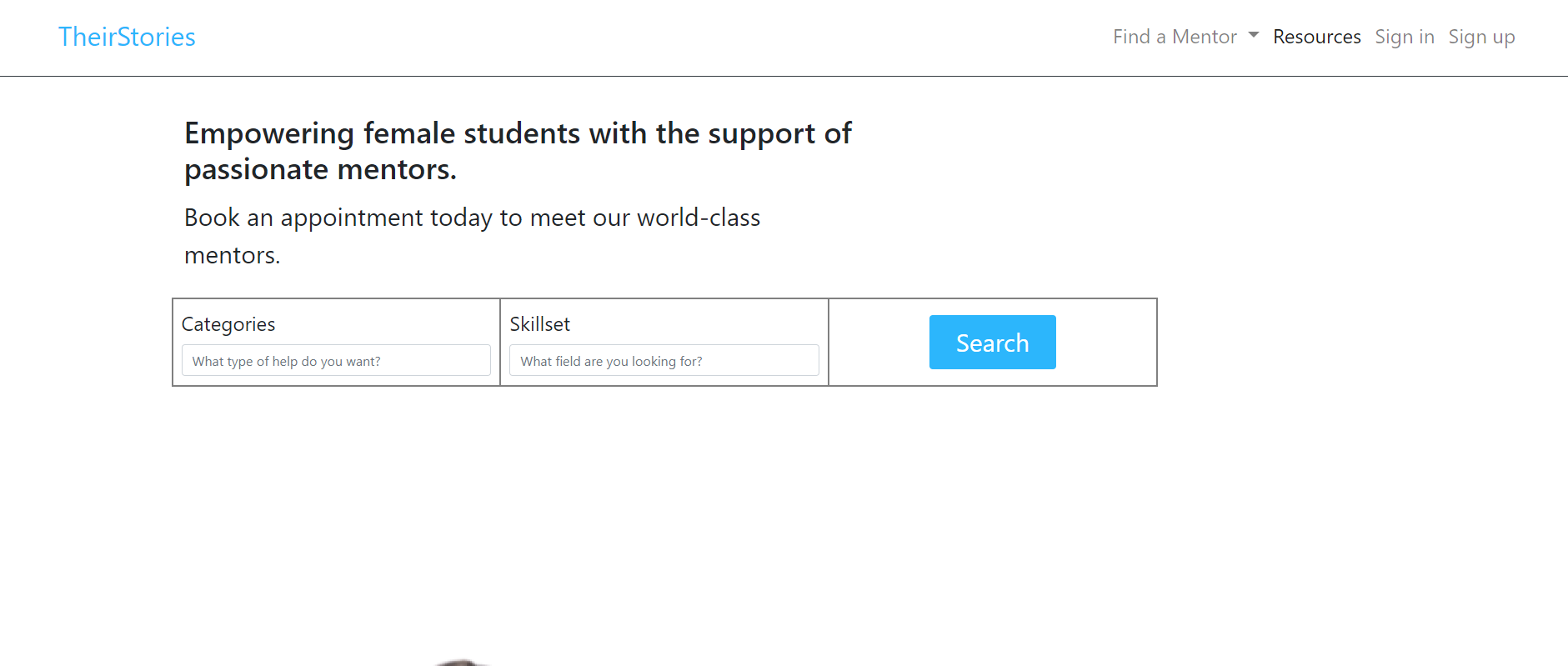
Task: Expand the caret beside Find a Mentor
Action: tap(1254, 35)
